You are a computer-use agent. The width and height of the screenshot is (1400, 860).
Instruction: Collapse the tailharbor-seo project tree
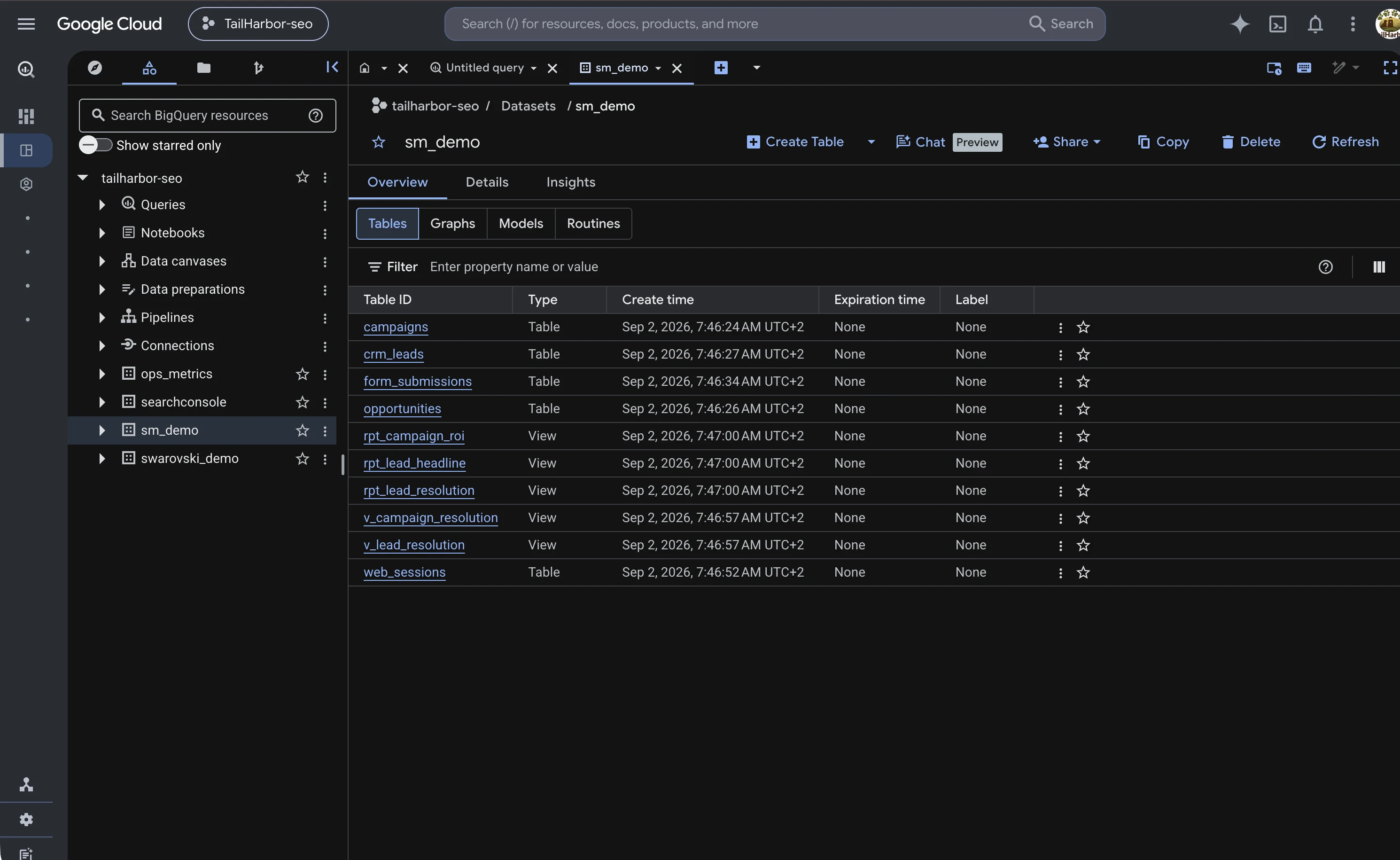(x=83, y=178)
